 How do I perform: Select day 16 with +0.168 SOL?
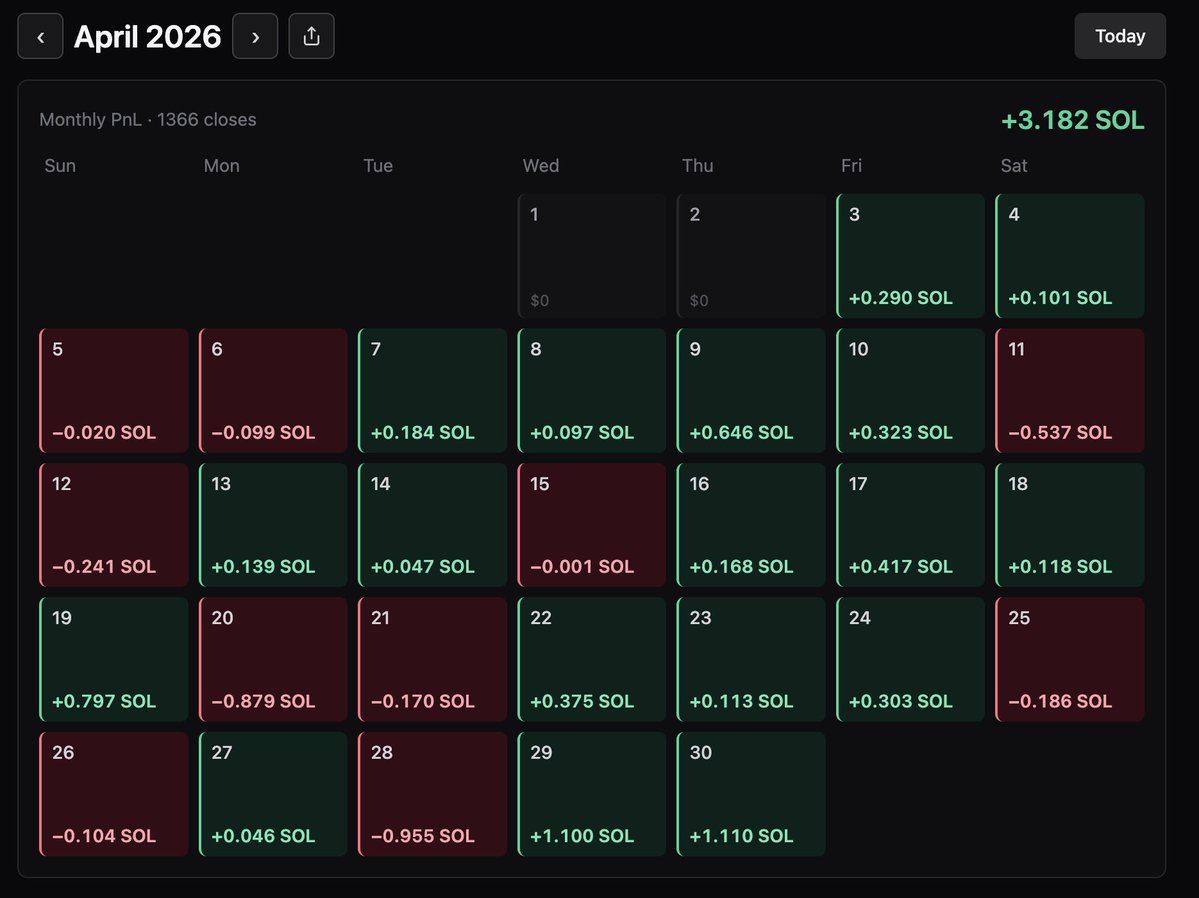(751, 525)
